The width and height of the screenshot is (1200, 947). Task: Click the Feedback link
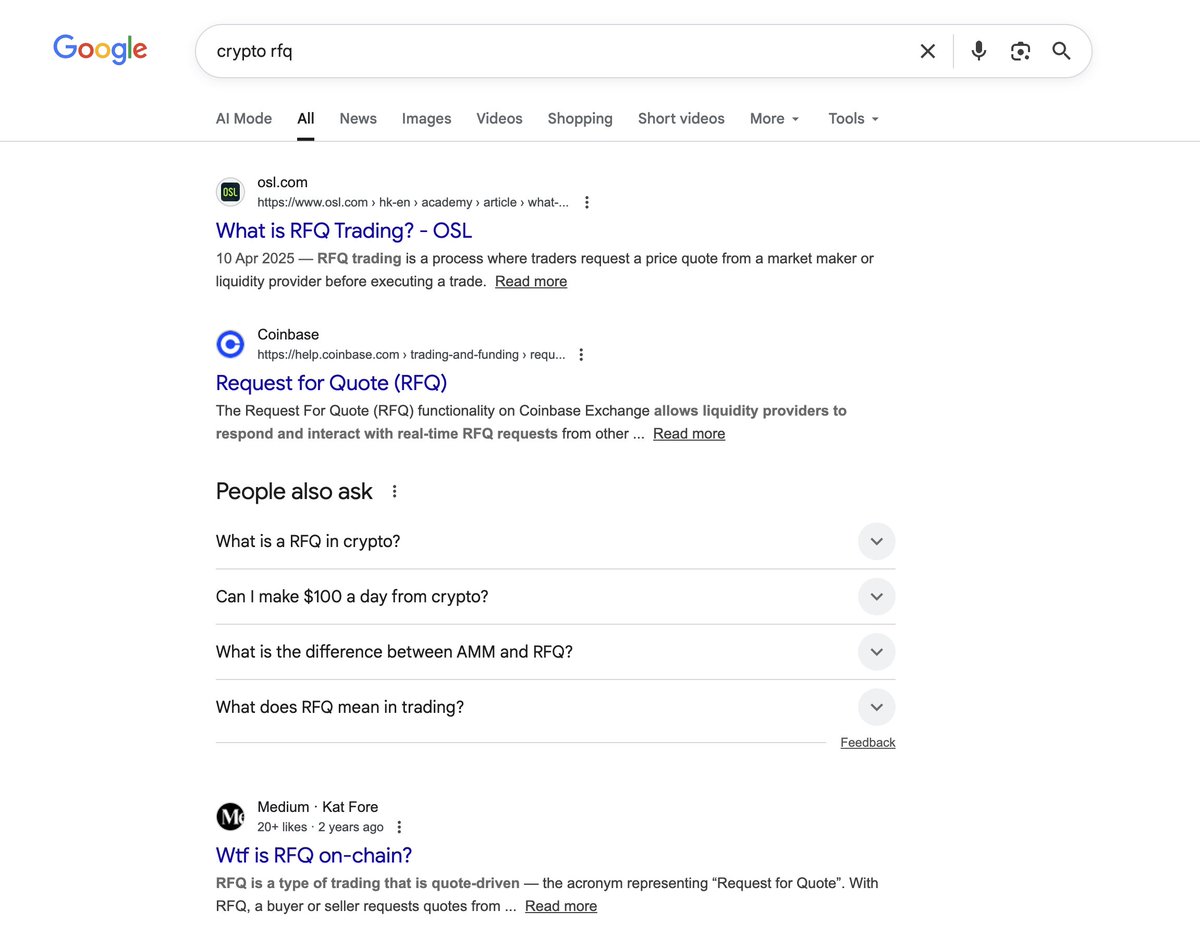click(868, 742)
